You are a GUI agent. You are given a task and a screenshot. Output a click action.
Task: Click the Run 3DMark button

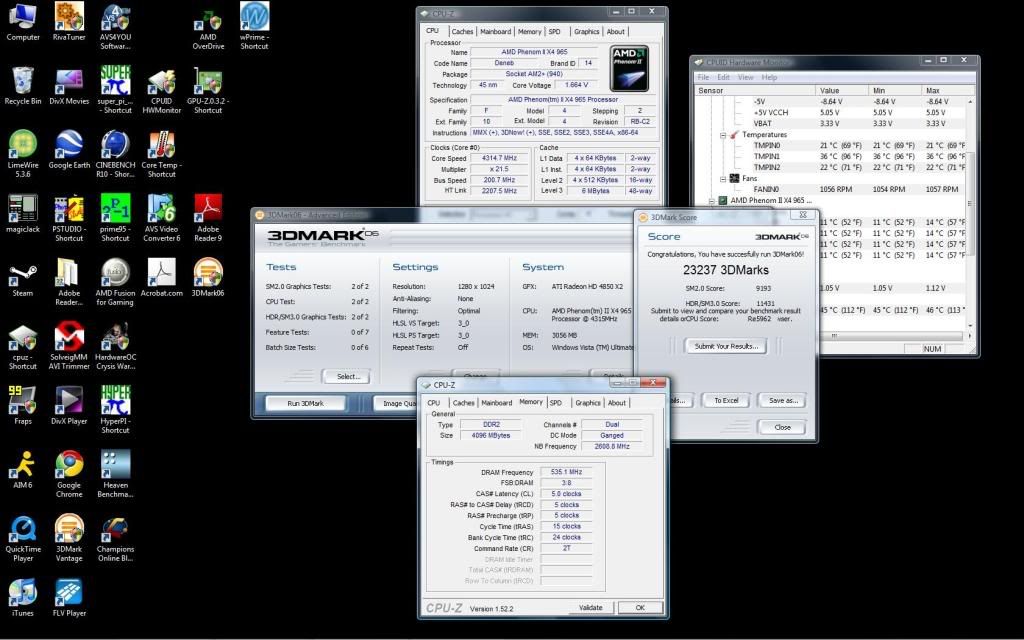coord(305,403)
